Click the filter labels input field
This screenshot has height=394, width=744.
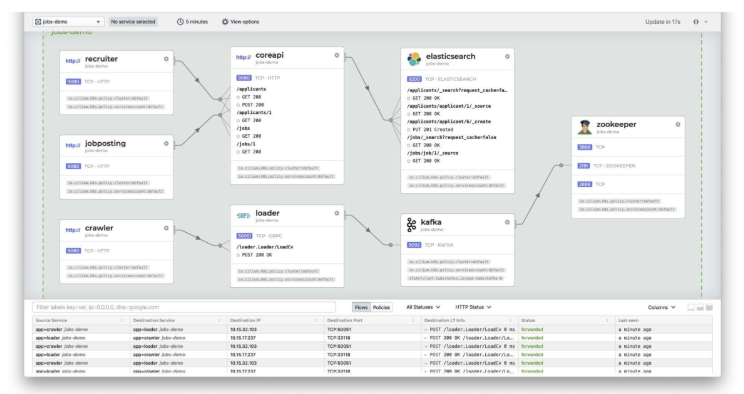pyautogui.click(x=184, y=307)
